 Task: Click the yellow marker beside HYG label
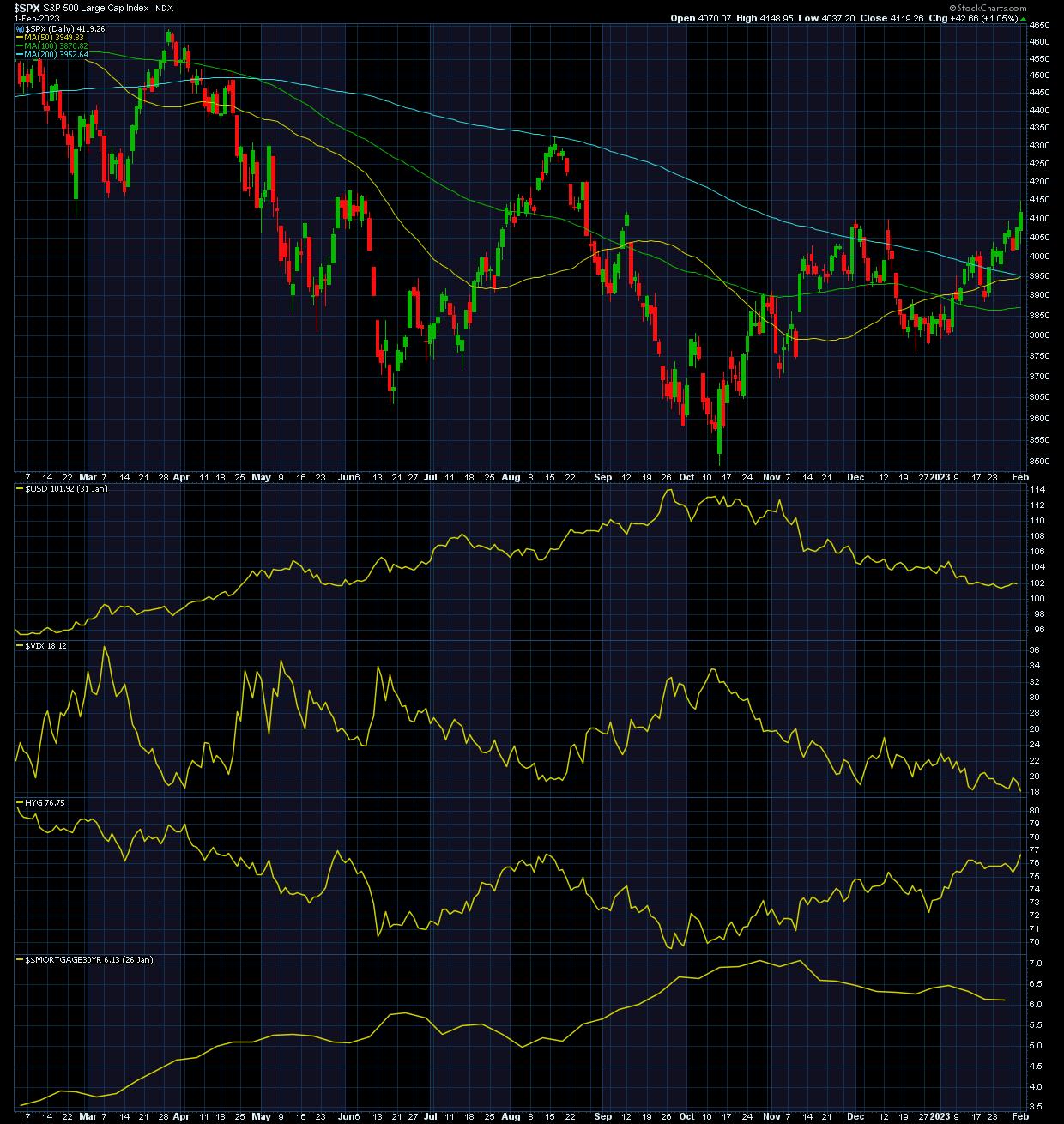coord(20,802)
